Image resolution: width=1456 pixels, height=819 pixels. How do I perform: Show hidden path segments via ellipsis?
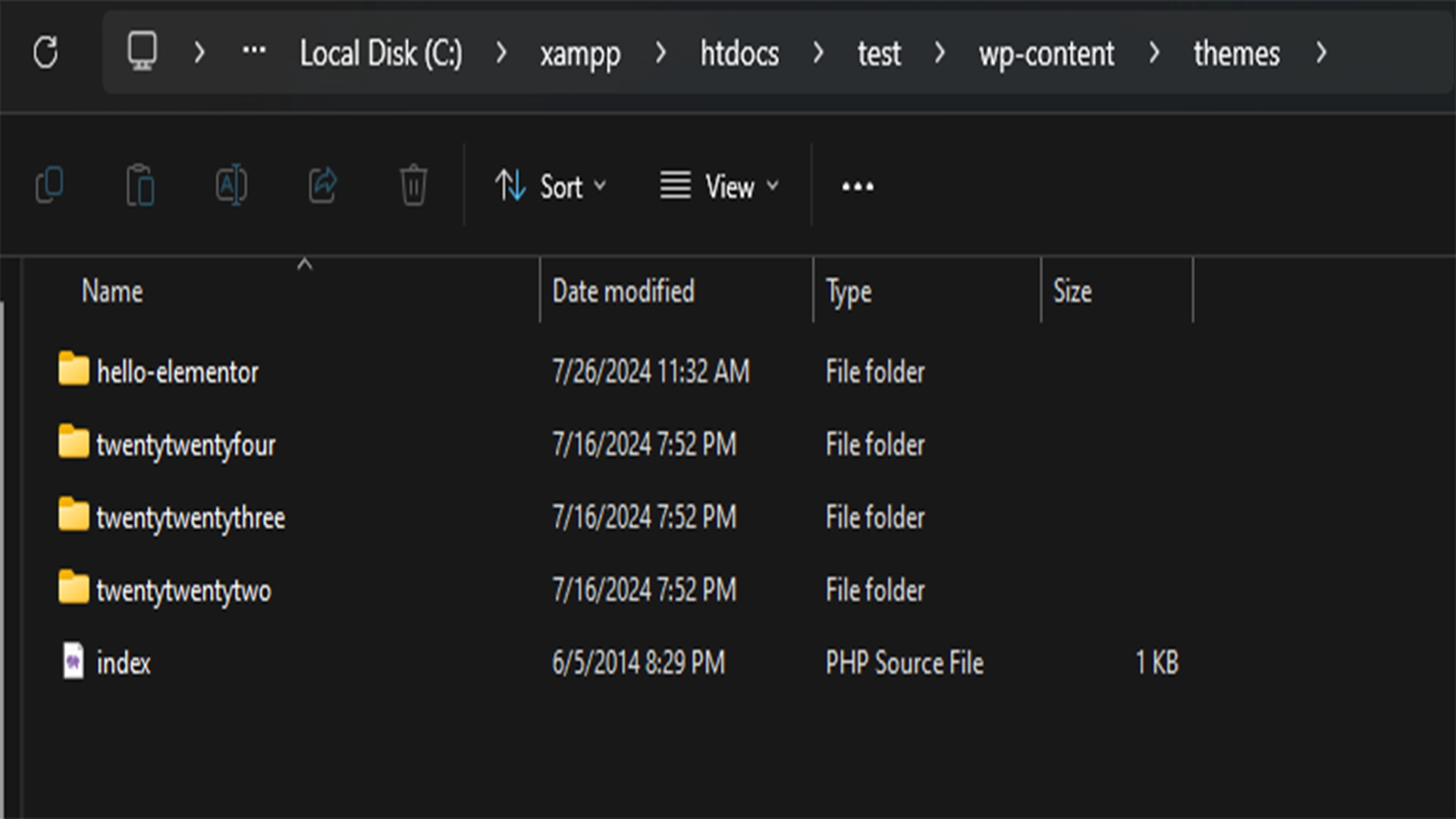(x=254, y=52)
